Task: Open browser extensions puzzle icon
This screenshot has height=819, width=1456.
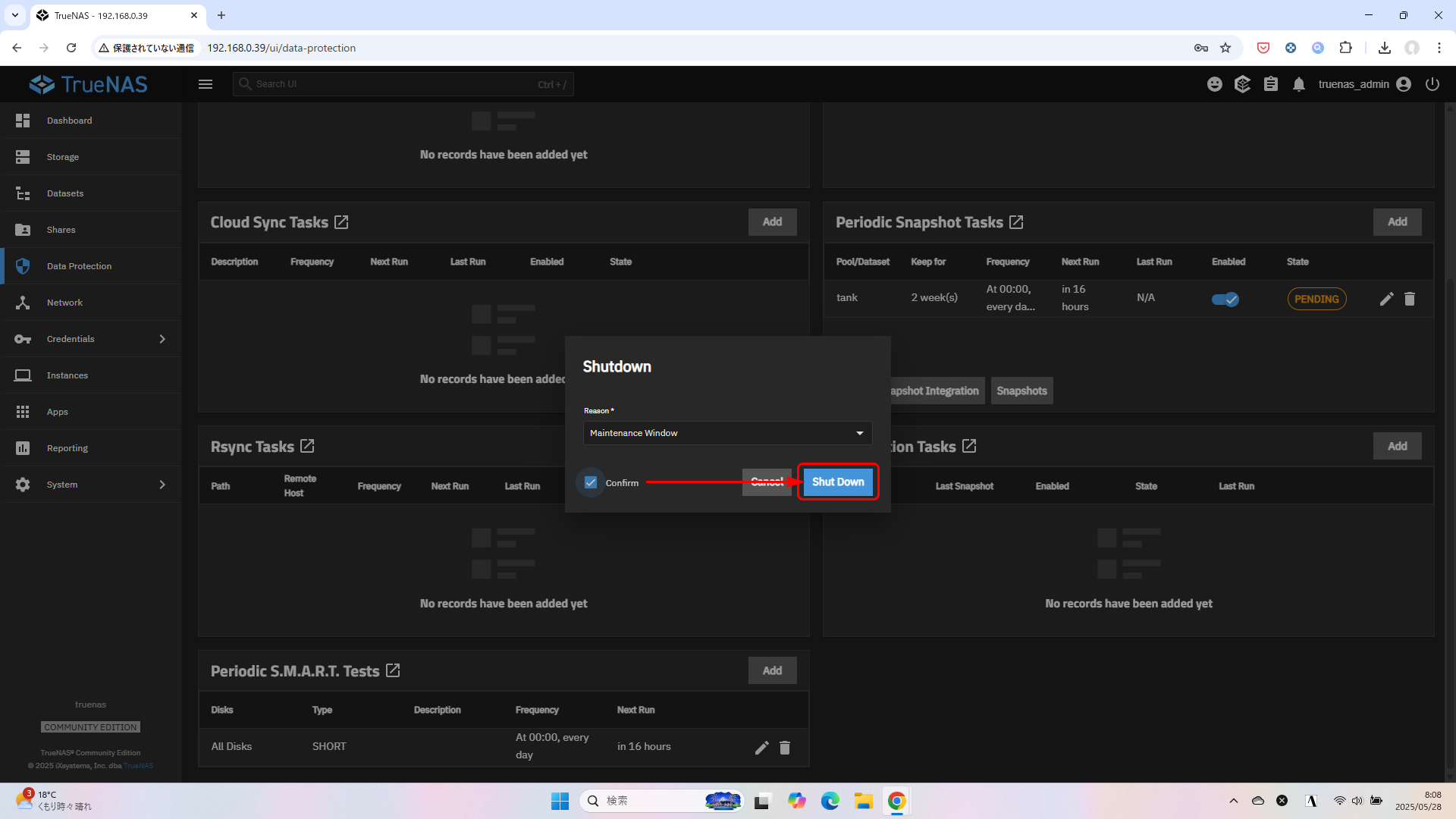Action: (1345, 48)
